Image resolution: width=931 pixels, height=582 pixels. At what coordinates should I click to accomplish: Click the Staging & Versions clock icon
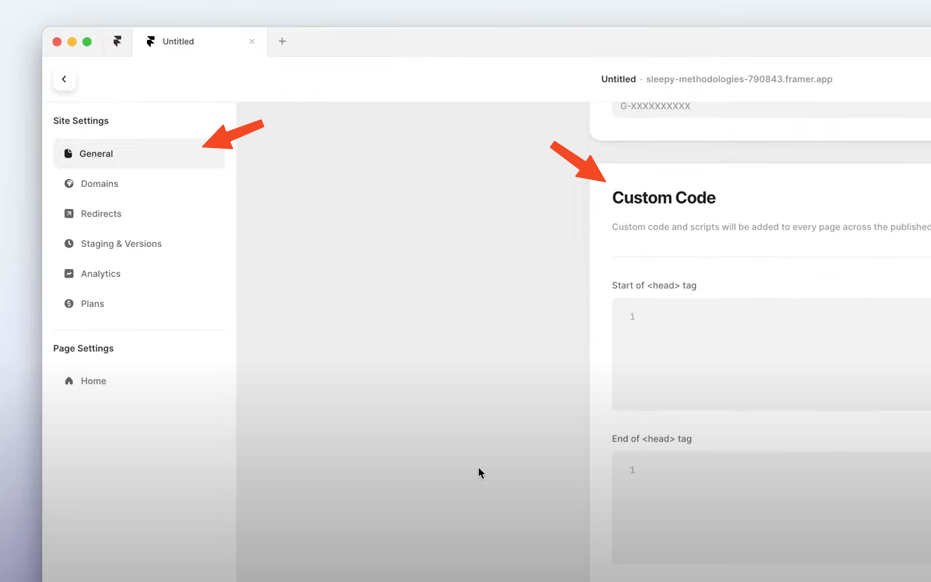69,244
